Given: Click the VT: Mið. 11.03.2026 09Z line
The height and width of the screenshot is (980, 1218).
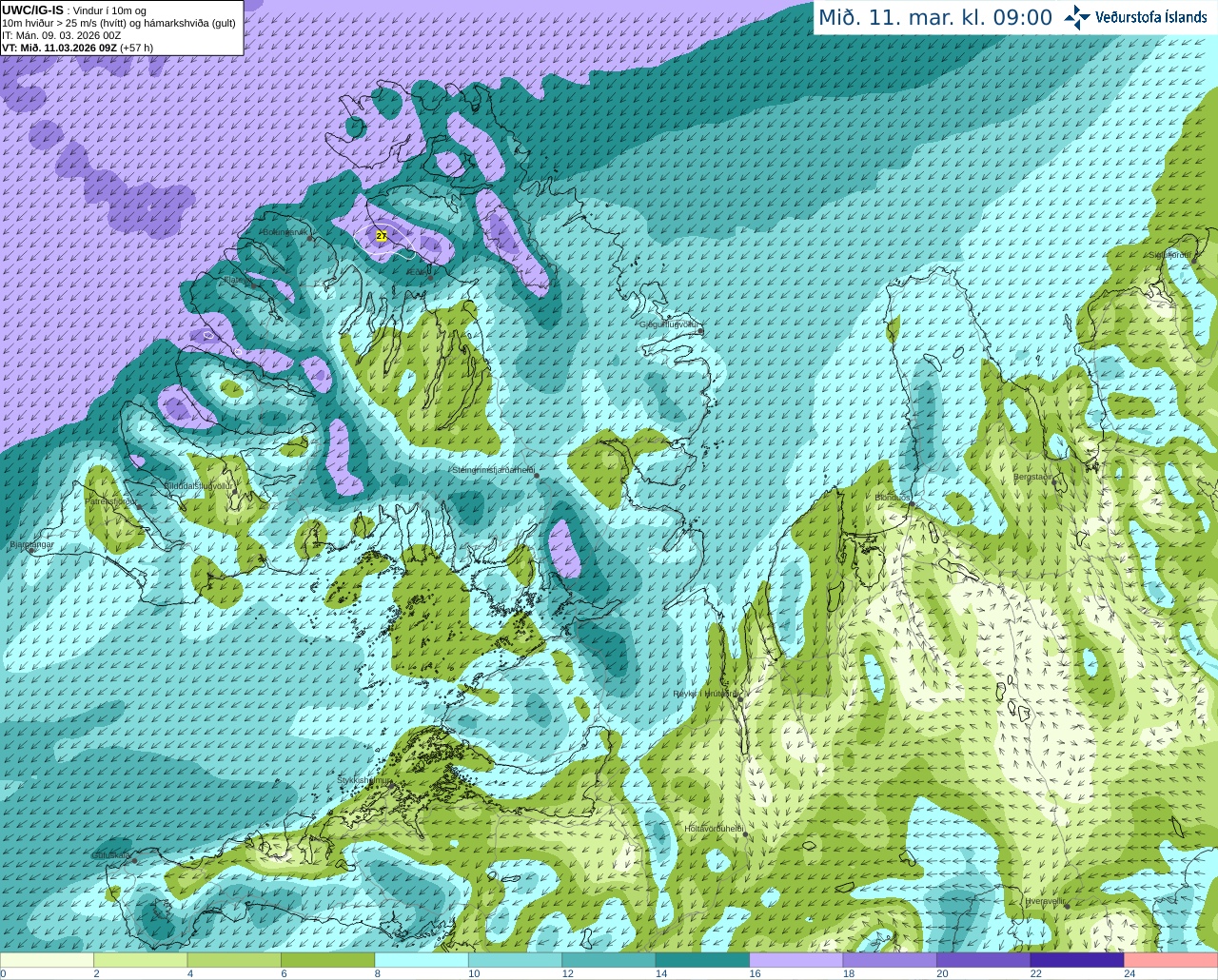Looking at the screenshot, I should (77, 48).
